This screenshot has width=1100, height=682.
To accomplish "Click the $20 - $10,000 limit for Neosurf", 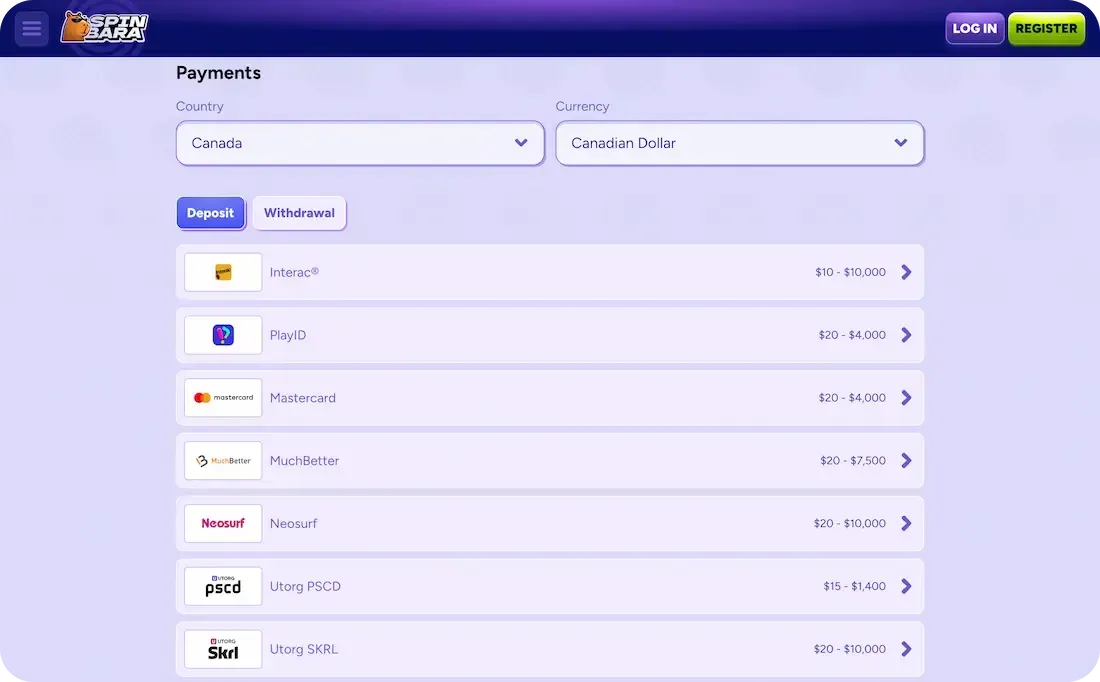I will coord(850,523).
